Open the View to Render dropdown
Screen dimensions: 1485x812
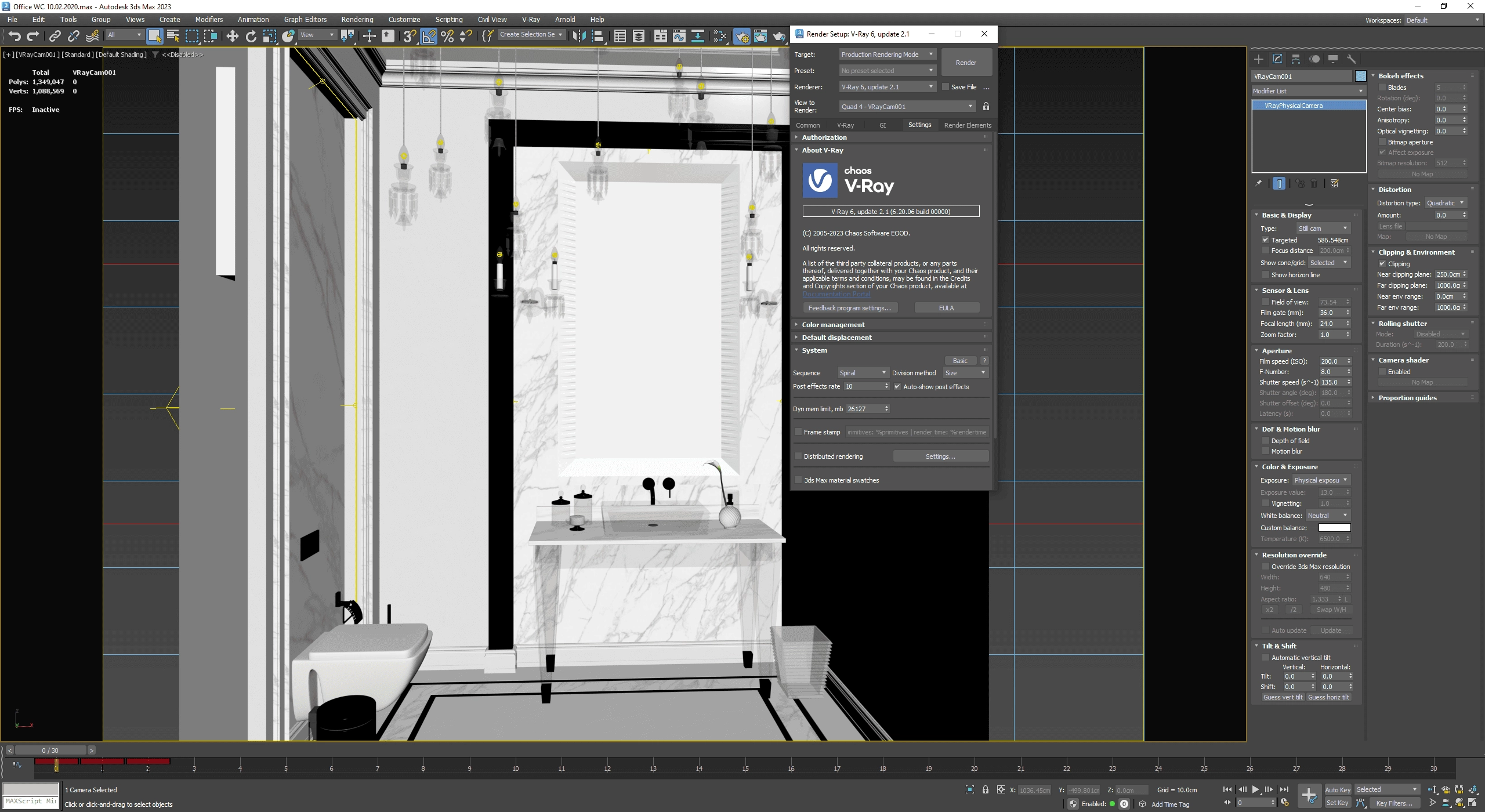907,107
